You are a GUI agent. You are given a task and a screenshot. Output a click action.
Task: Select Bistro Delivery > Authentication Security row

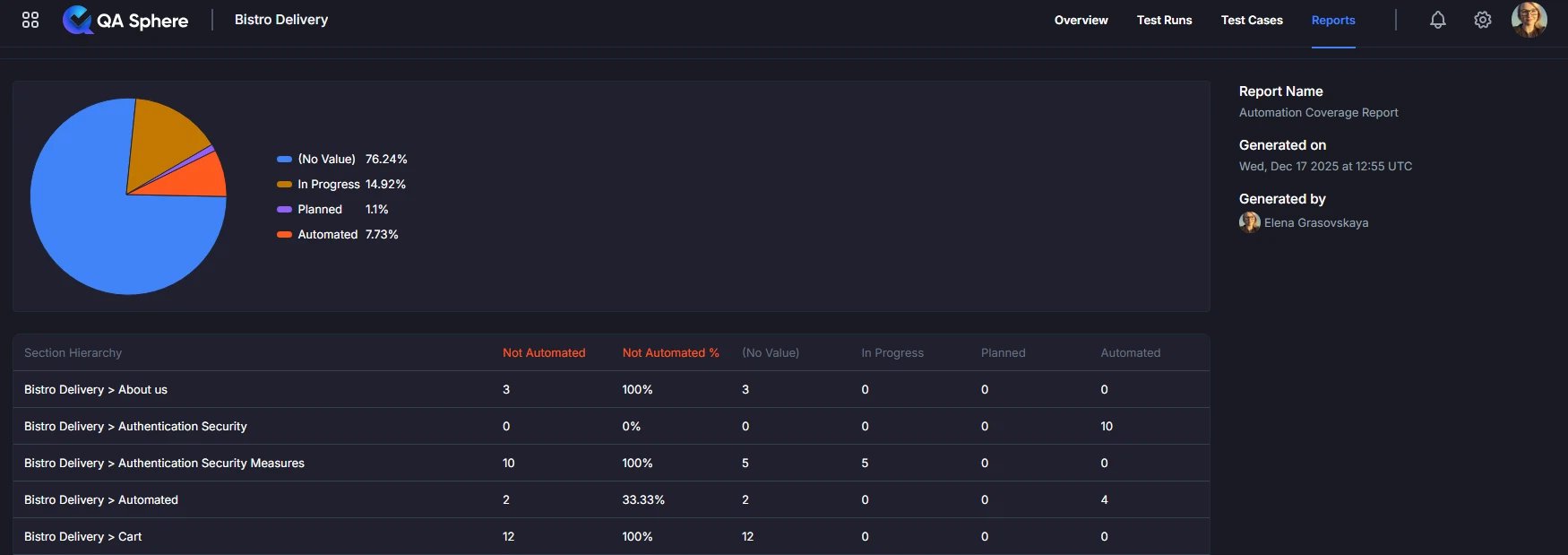[x=611, y=426]
